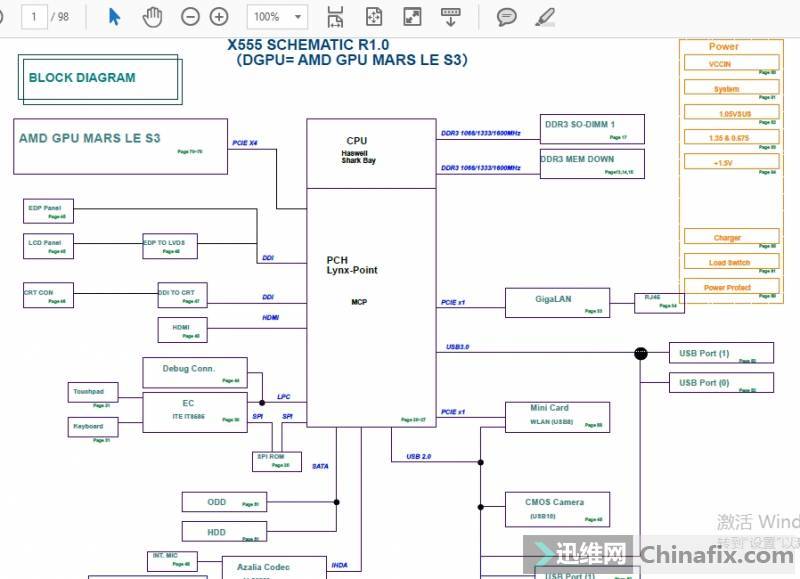Viewport: 800px width, 579px height.
Task: Select the highlighter pen tool
Action: coord(544,17)
